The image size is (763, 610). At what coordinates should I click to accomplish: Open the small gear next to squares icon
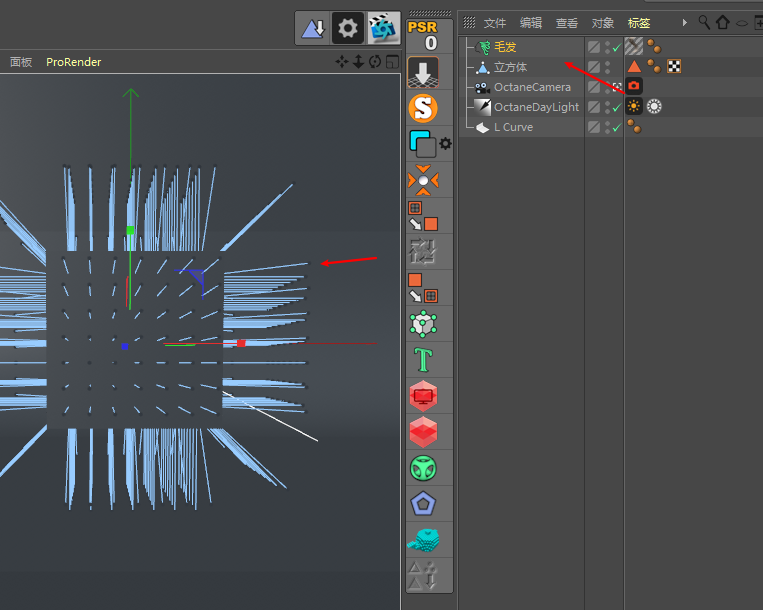(x=445, y=144)
